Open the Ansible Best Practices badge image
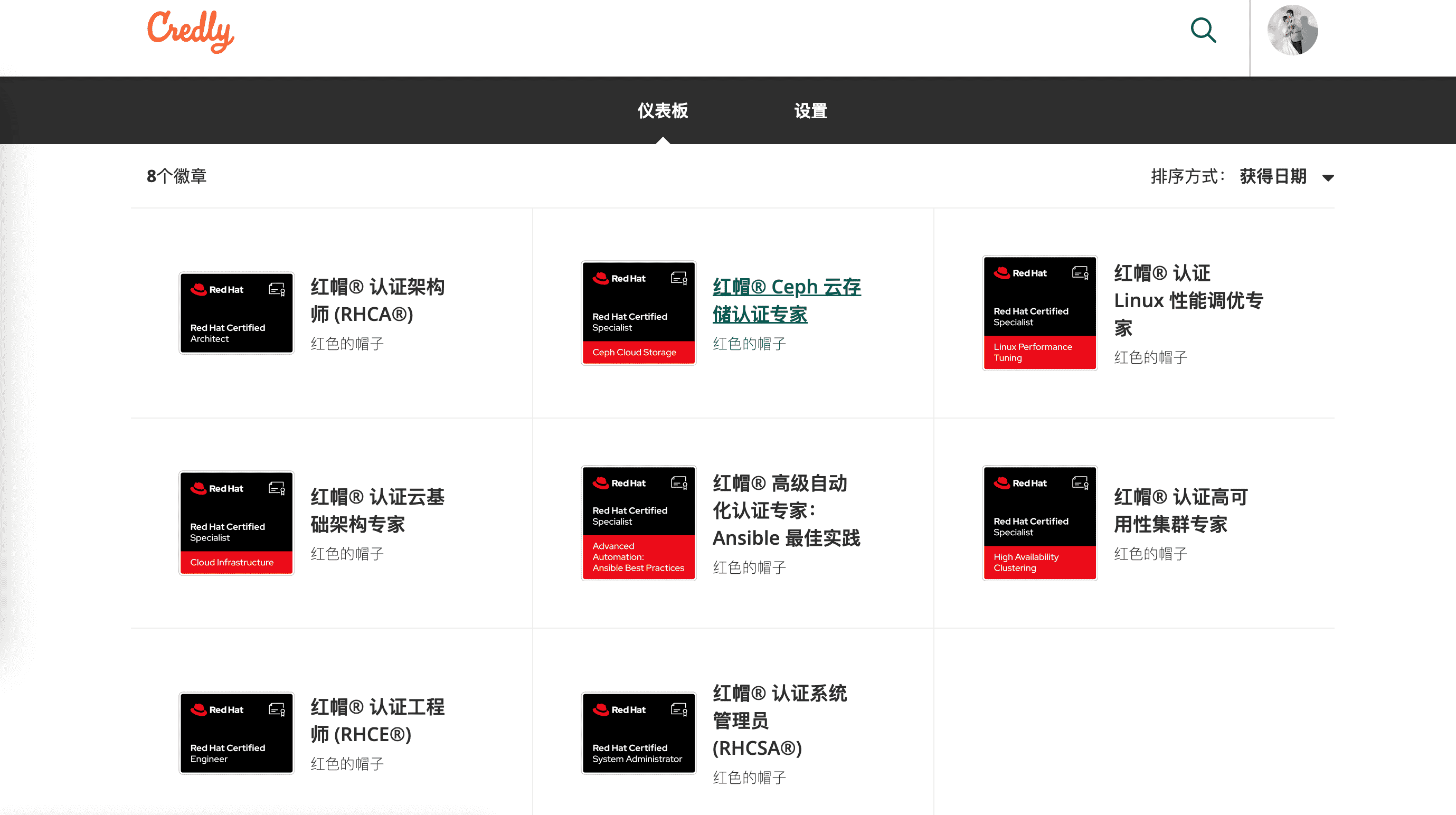 point(639,524)
